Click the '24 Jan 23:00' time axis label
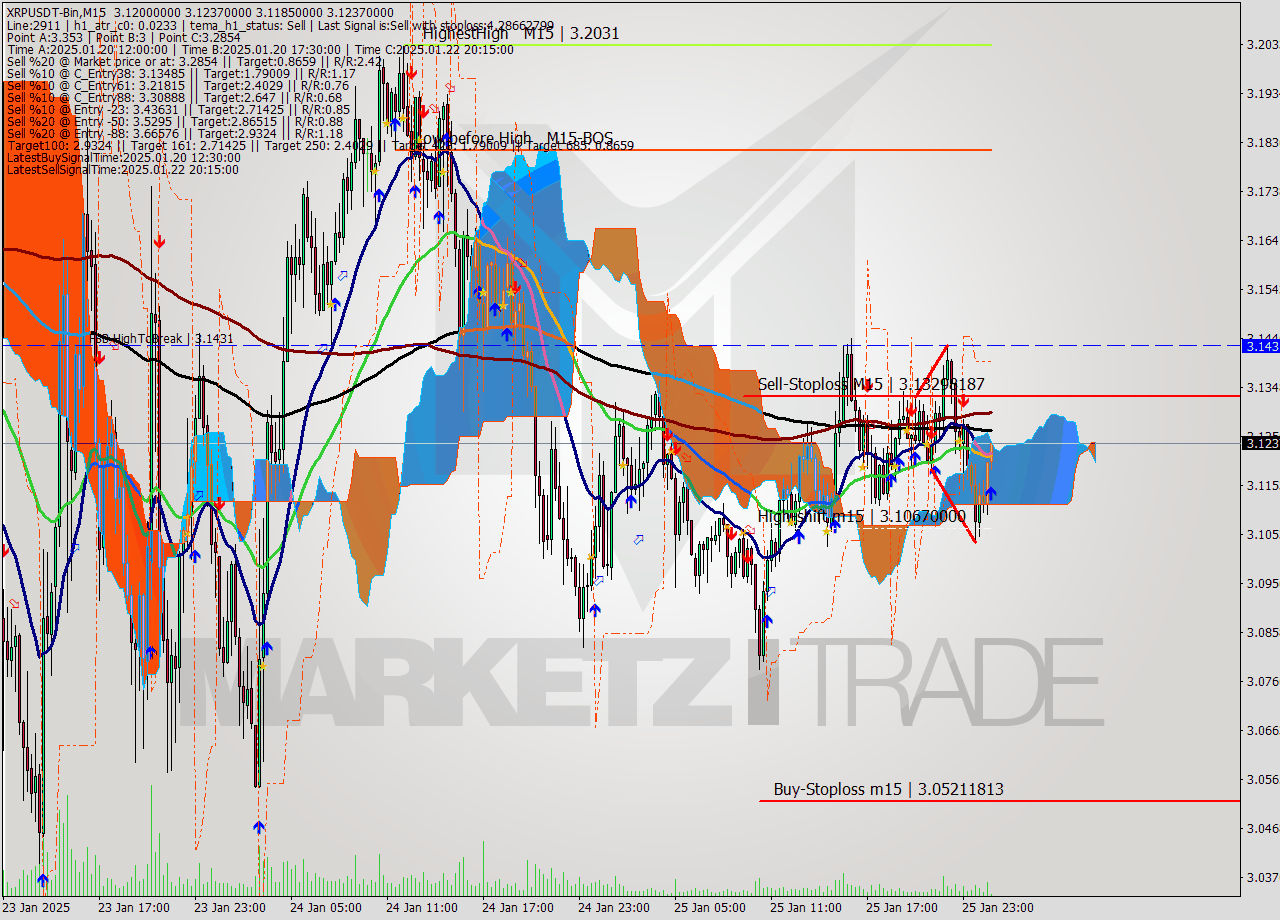Image resolution: width=1280 pixels, height=920 pixels. click(x=613, y=908)
